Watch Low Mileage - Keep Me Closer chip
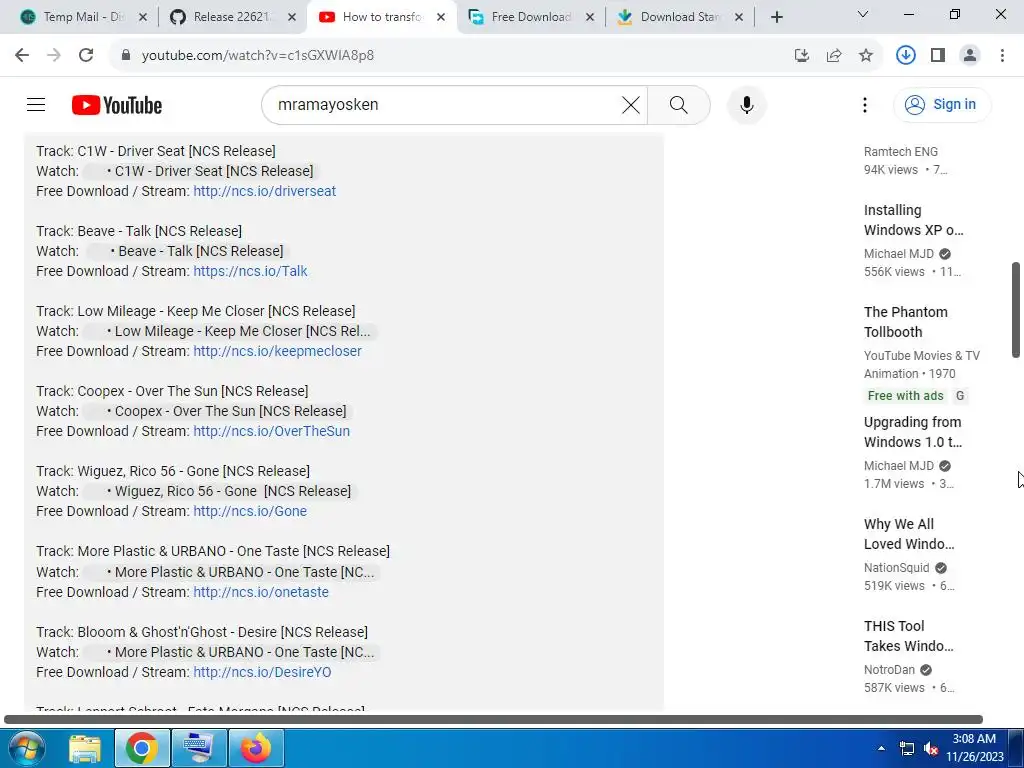The height and width of the screenshot is (768, 1024). (231, 331)
